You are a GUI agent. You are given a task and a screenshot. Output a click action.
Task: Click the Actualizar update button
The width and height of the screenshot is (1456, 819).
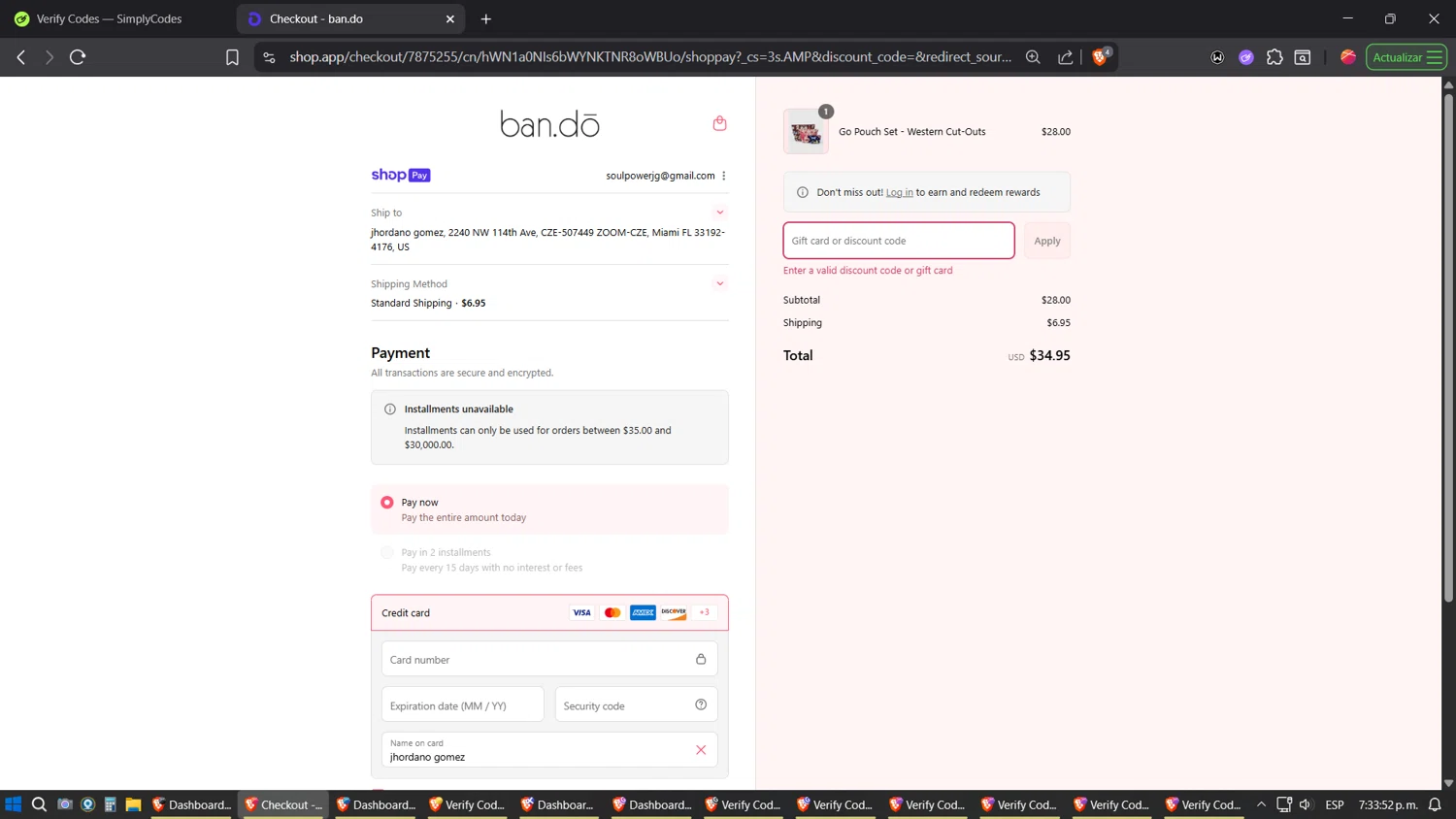pos(1406,57)
